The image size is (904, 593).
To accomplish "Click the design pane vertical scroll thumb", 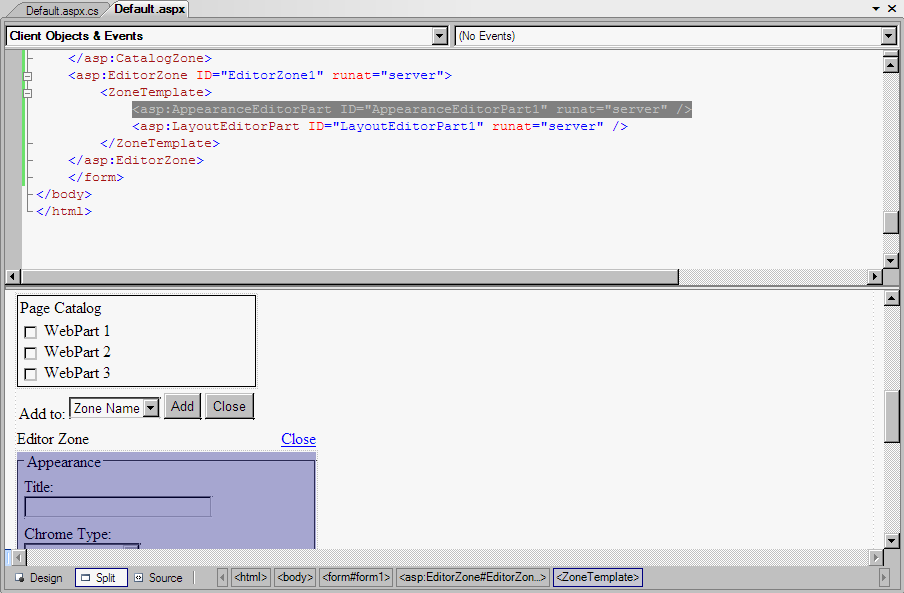I will (x=891, y=417).
